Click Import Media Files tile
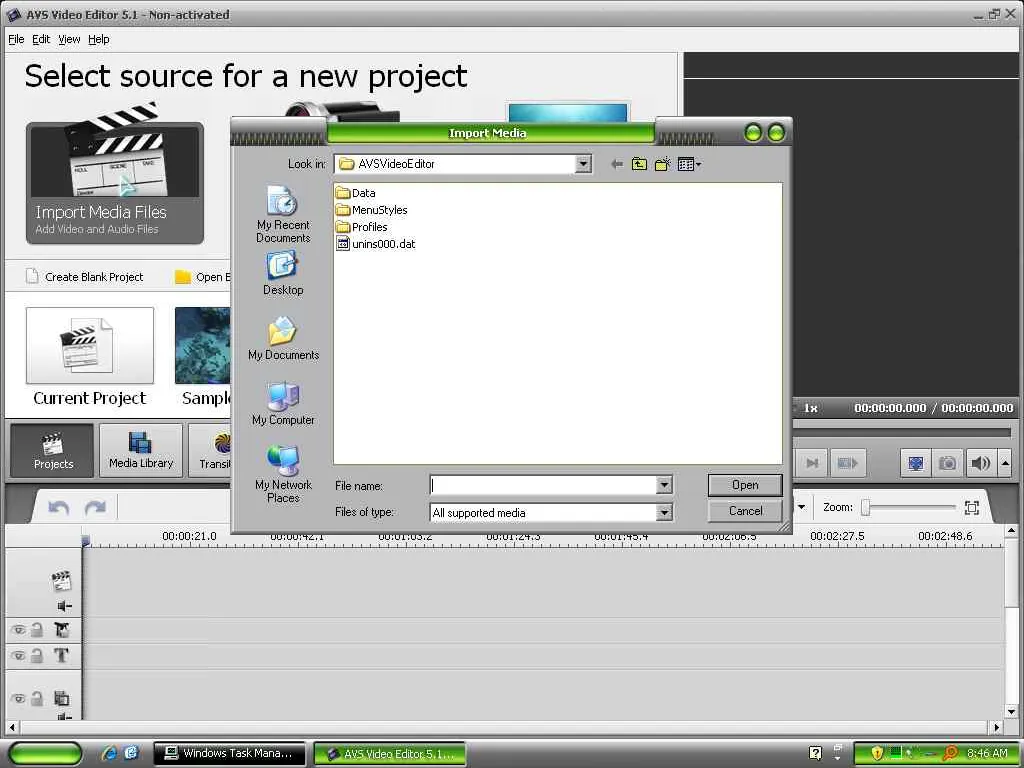Viewport: 1024px width, 768px height. coord(115,183)
